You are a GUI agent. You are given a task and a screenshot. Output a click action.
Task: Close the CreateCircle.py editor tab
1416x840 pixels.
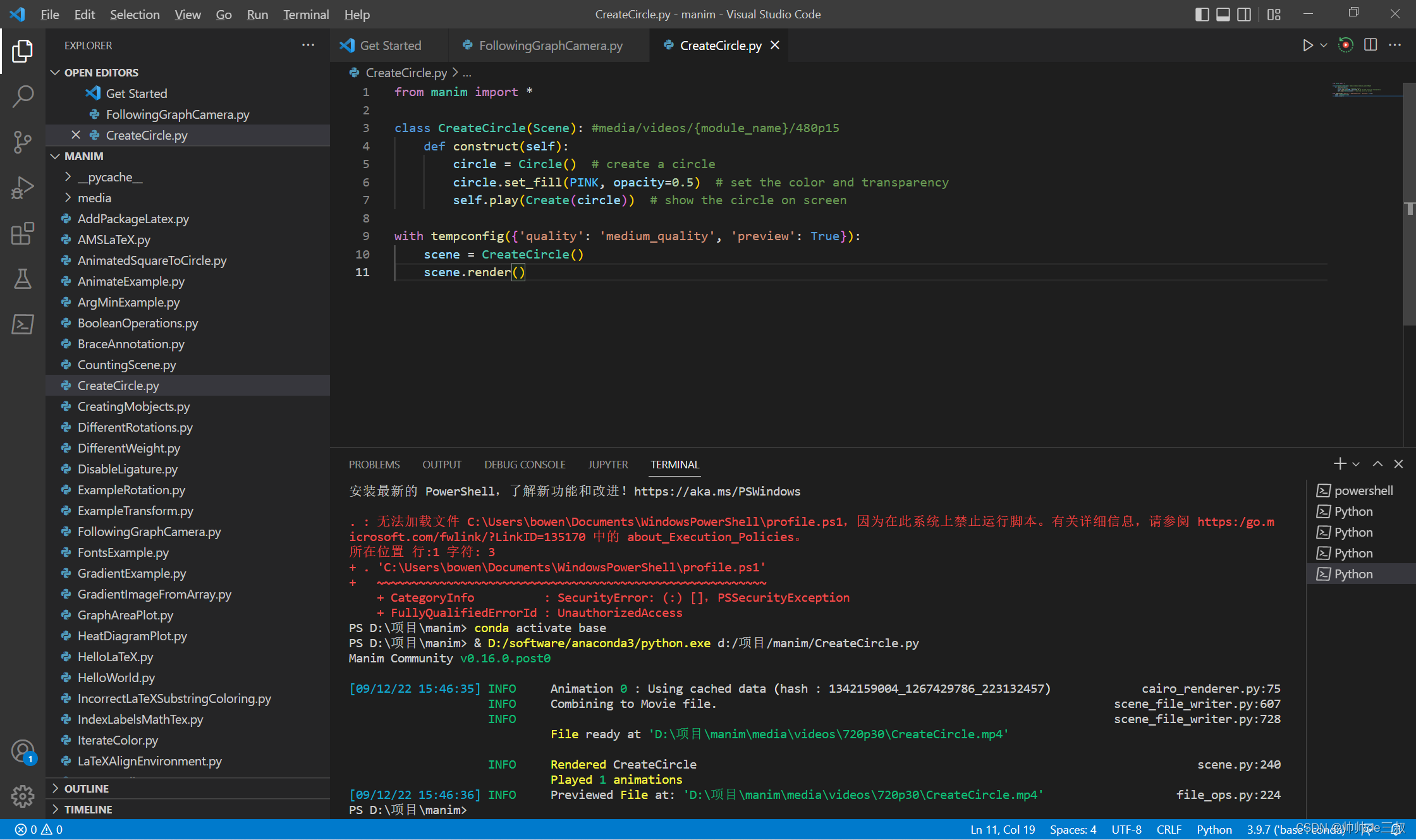coord(775,46)
